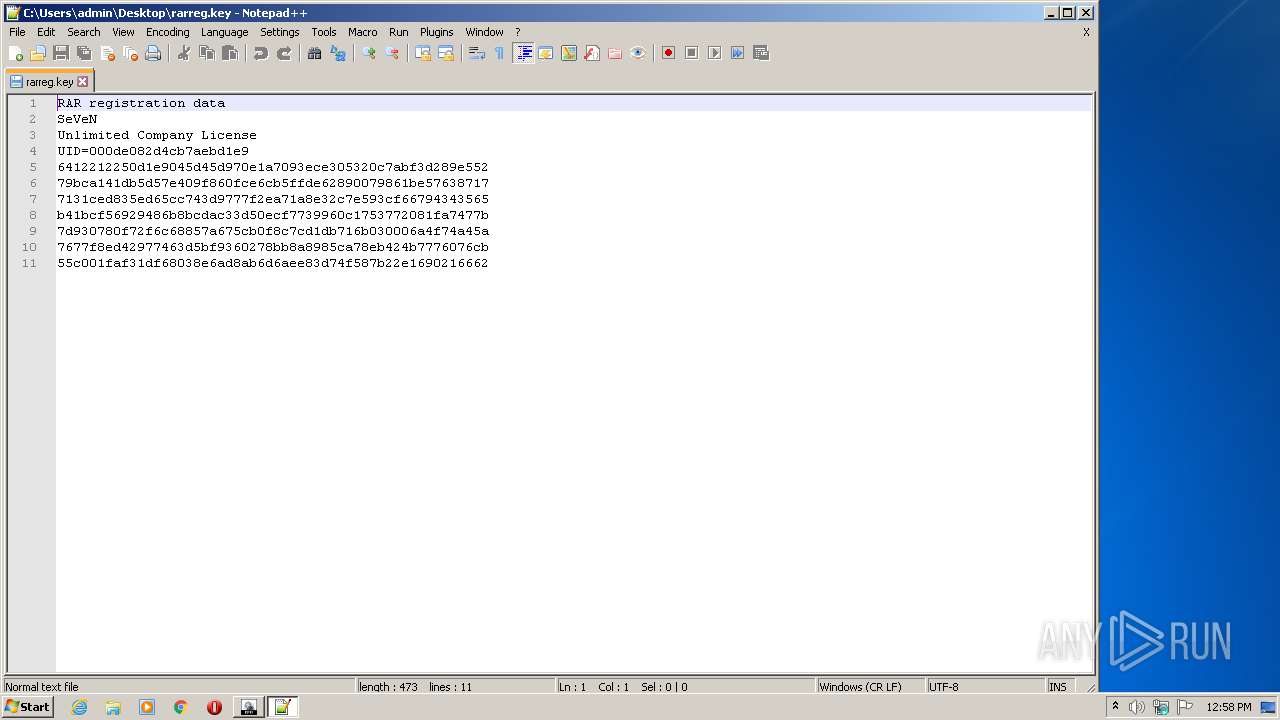The width and height of the screenshot is (1280, 720).
Task: Open the Tools menu
Action: (323, 32)
